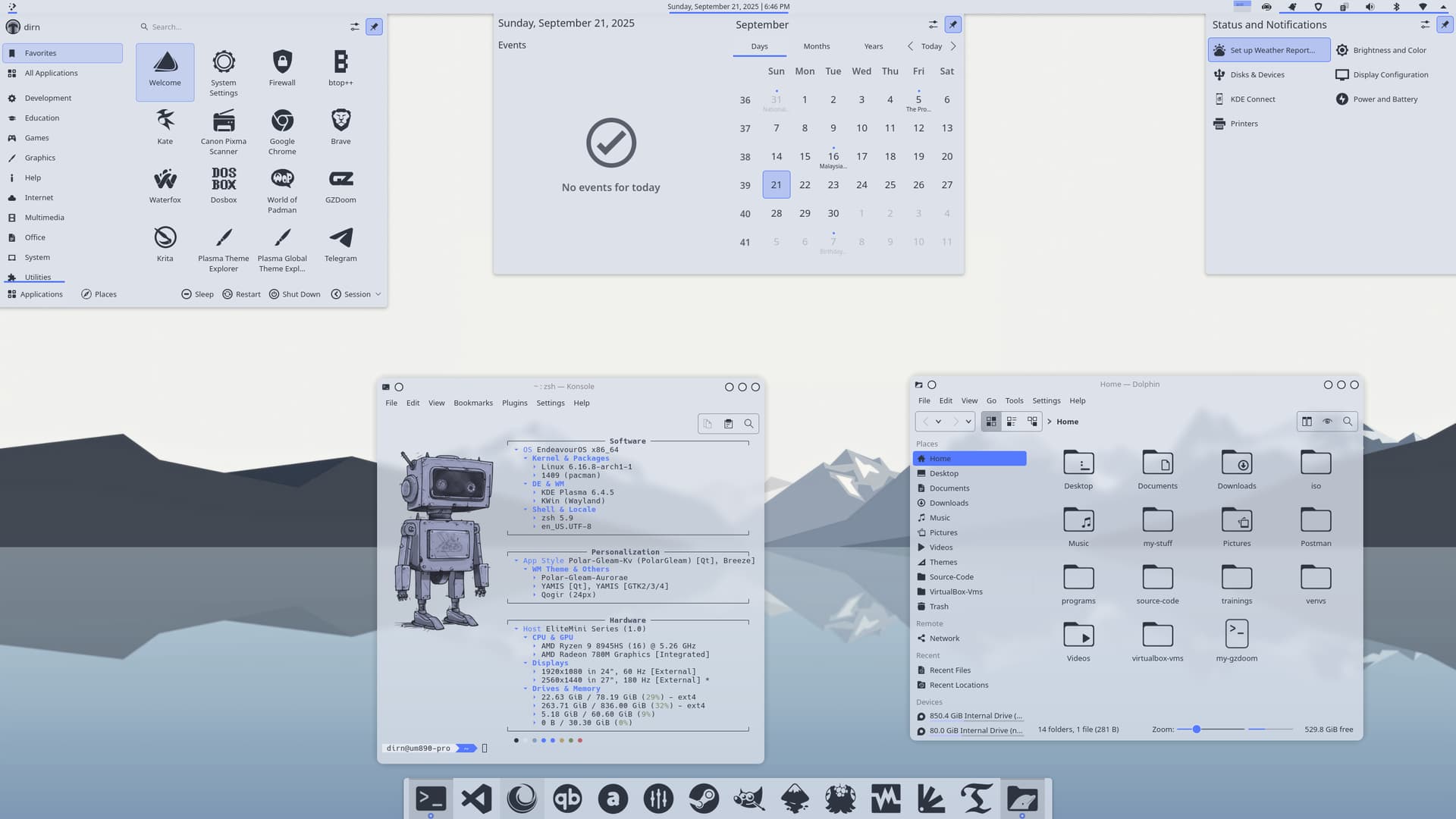Click the launcher search field
This screenshot has height=819, width=1456.
[x=227, y=27]
